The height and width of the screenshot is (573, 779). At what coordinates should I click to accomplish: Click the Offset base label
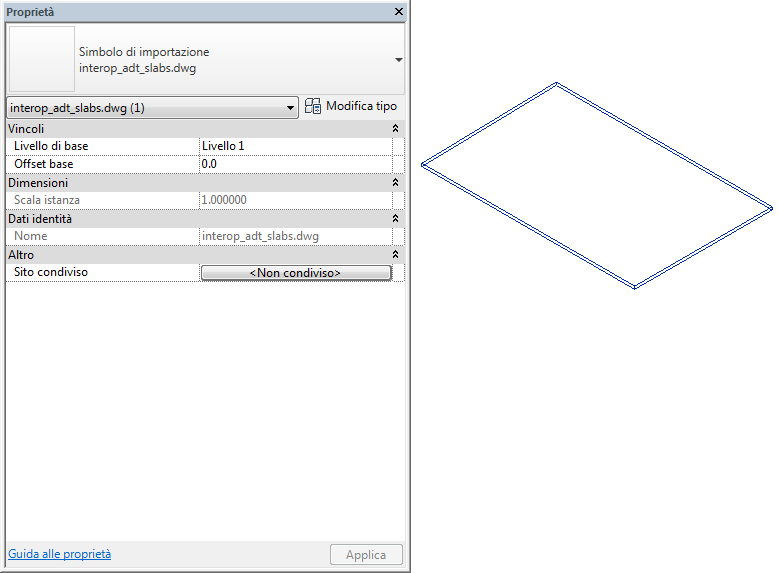pos(44,164)
